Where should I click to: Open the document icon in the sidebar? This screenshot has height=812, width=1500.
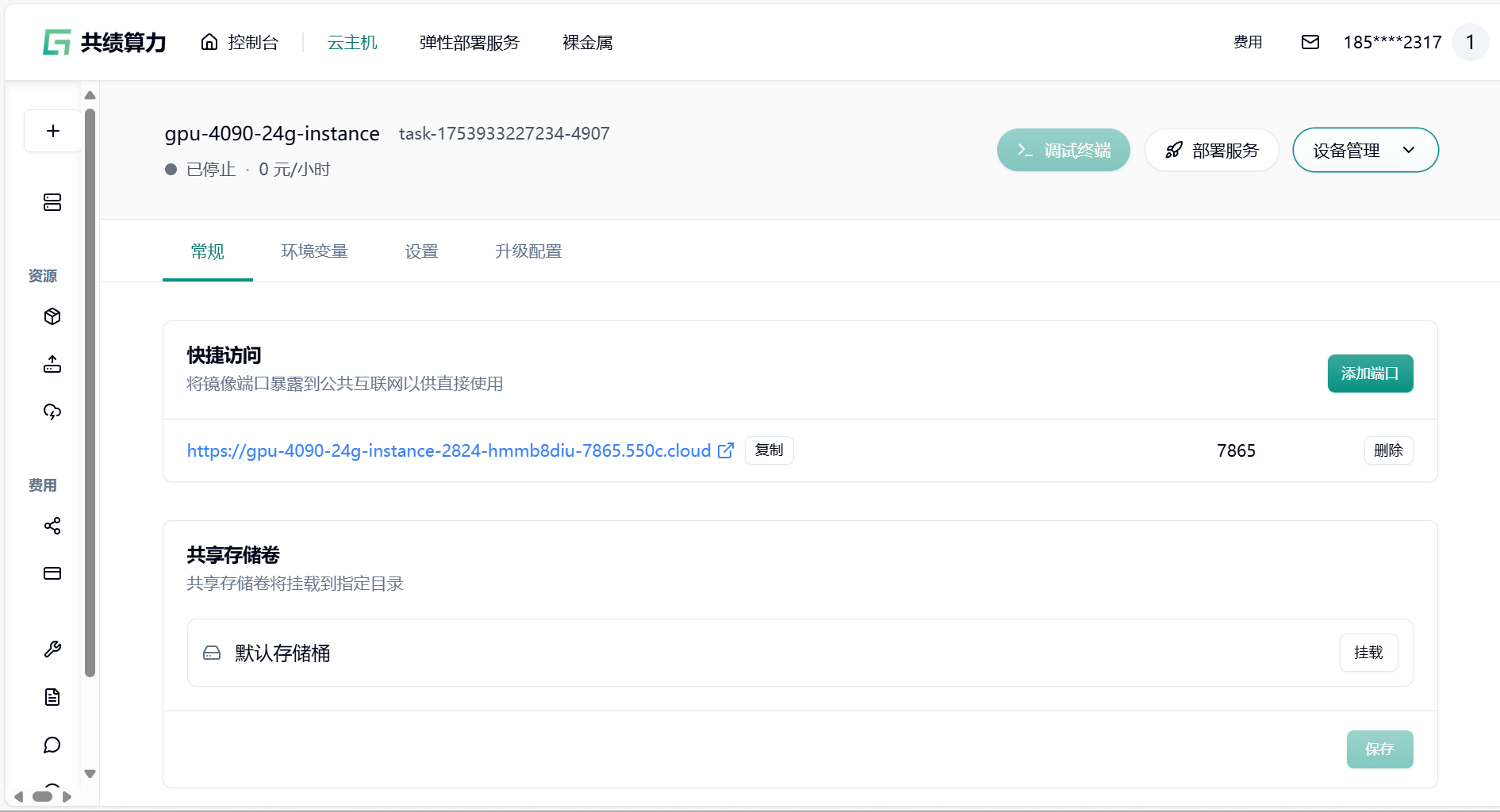(x=52, y=697)
